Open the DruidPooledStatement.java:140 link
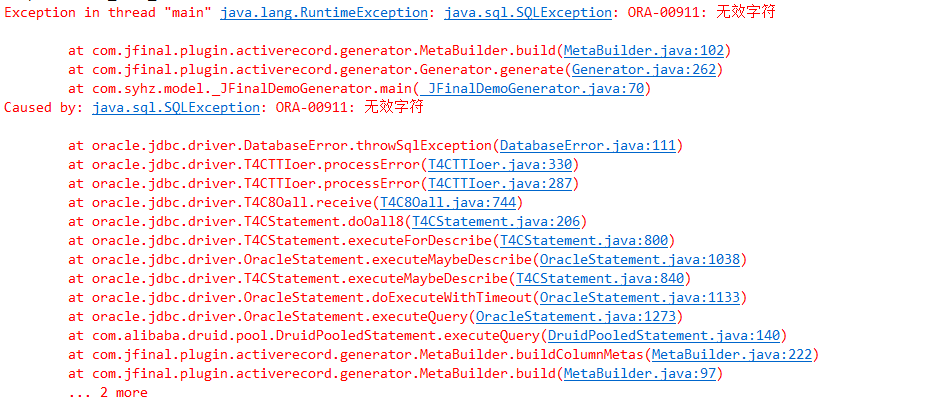The image size is (936, 412). point(664,336)
